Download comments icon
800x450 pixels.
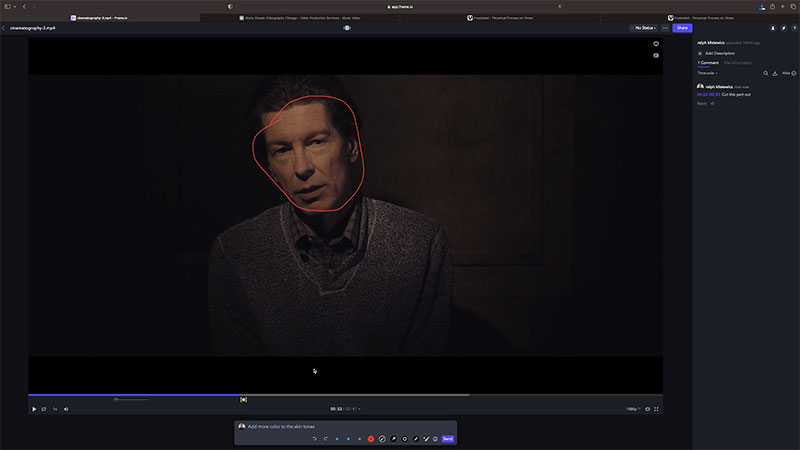775,73
